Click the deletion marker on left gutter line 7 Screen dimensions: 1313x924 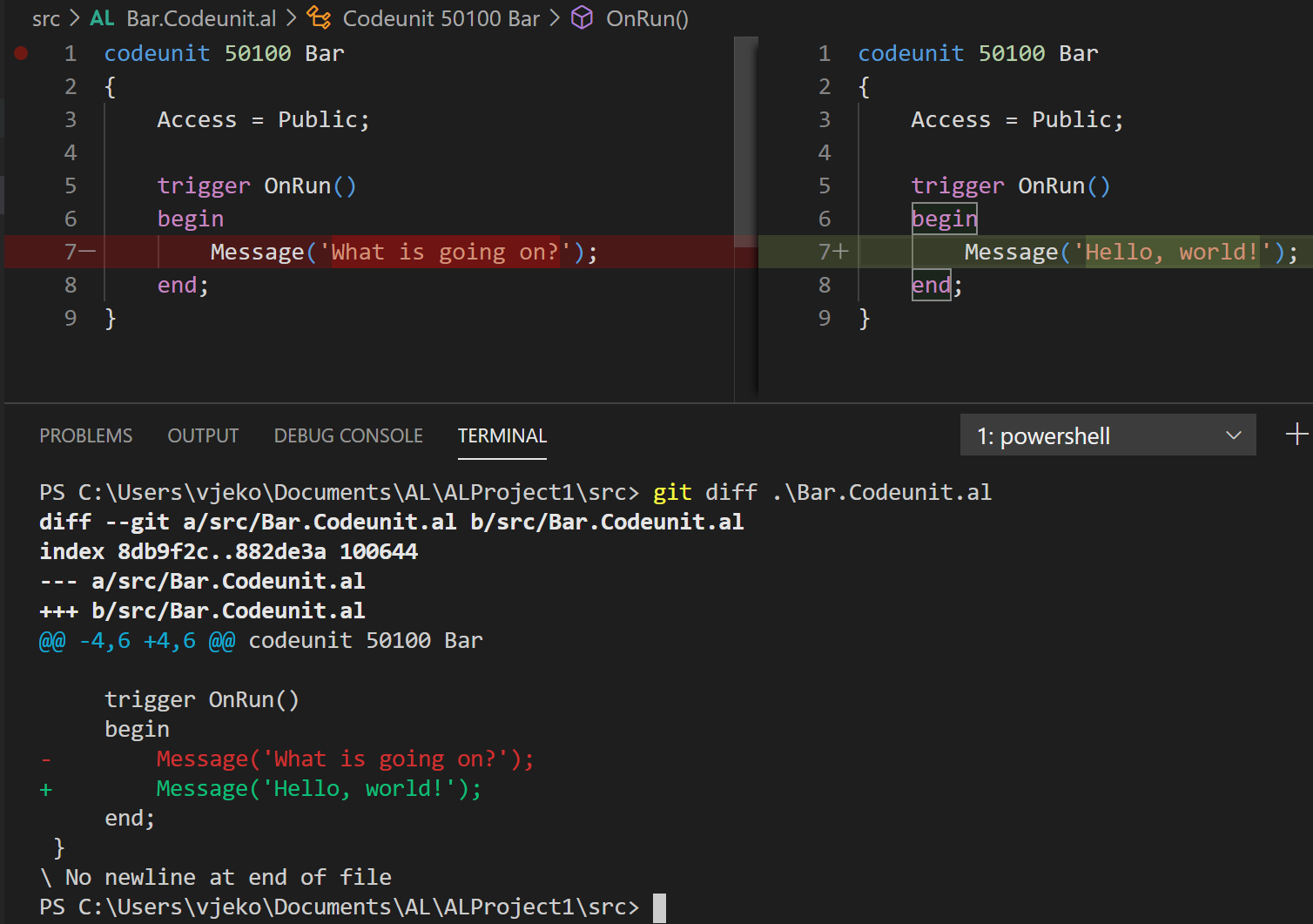coord(87,252)
